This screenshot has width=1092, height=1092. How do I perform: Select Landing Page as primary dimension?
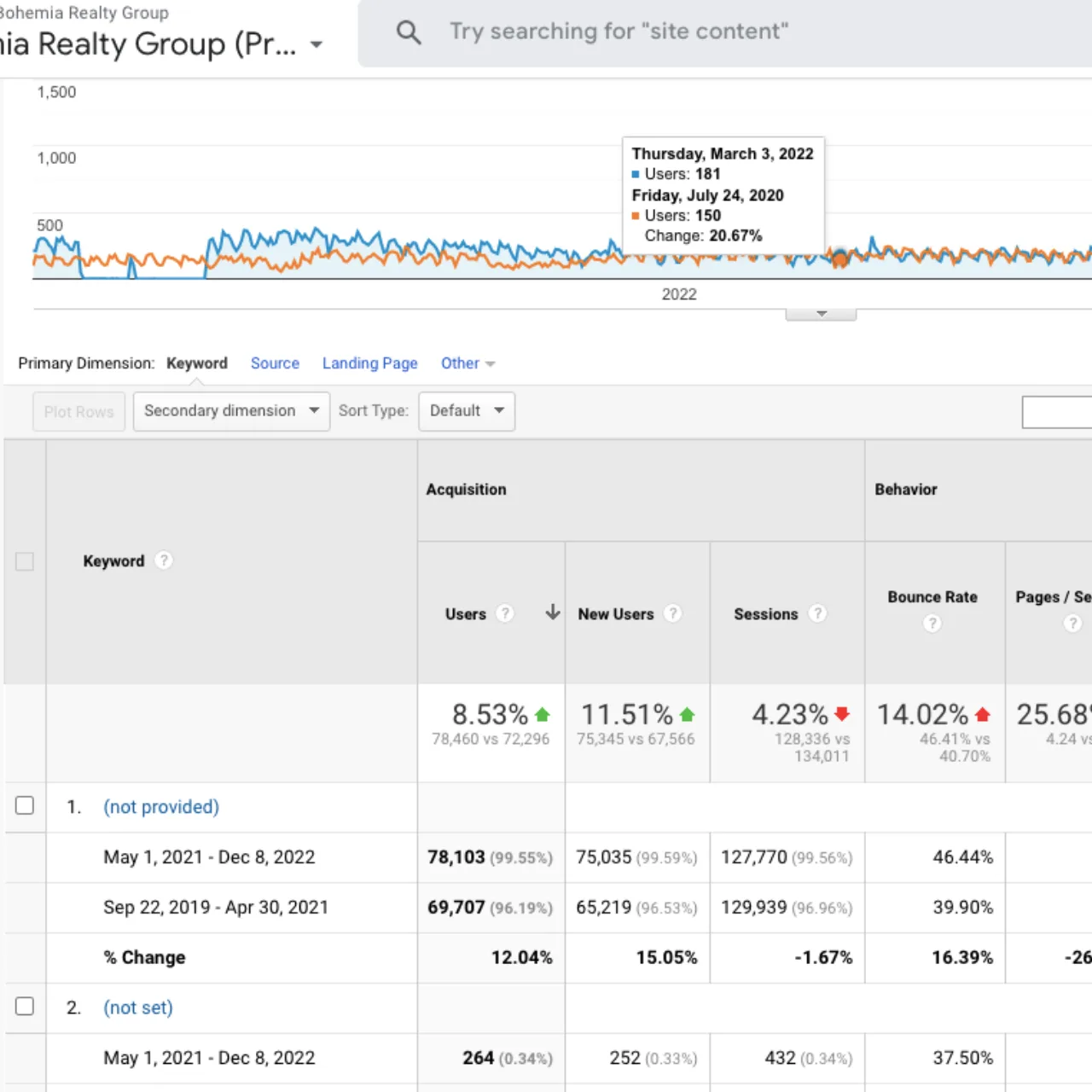tap(370, 363)
